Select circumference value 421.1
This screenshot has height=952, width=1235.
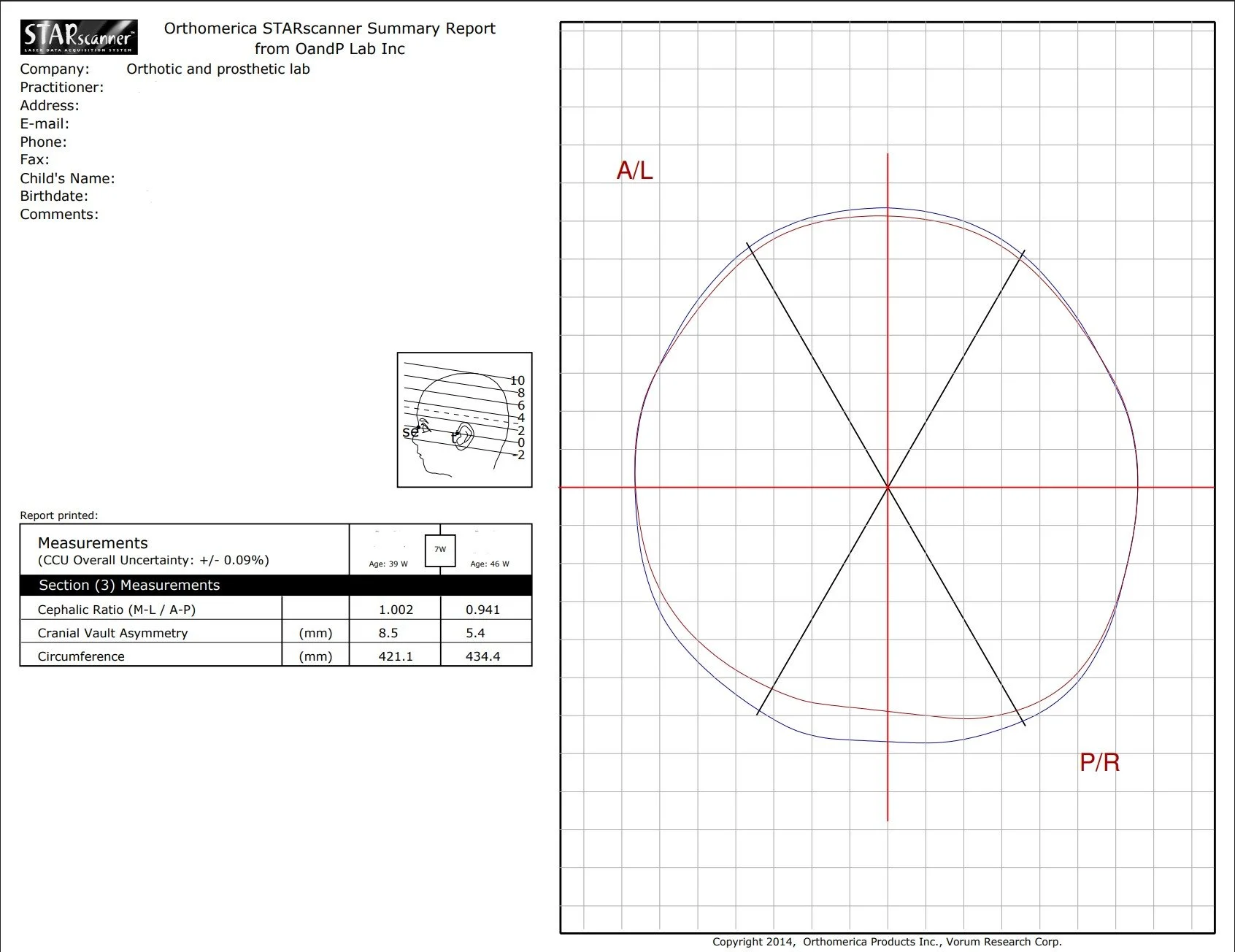pyautogui.click(x=396, y=656)
